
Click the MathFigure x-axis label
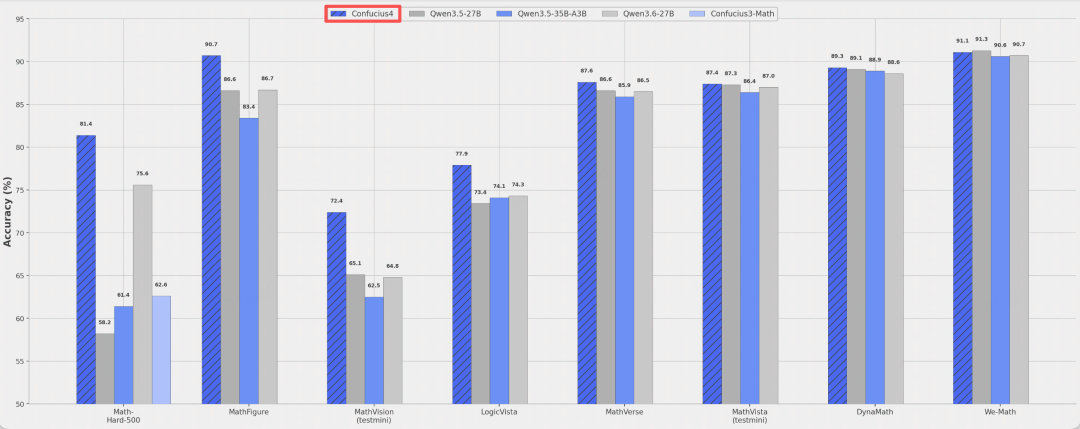coord(249,412)
